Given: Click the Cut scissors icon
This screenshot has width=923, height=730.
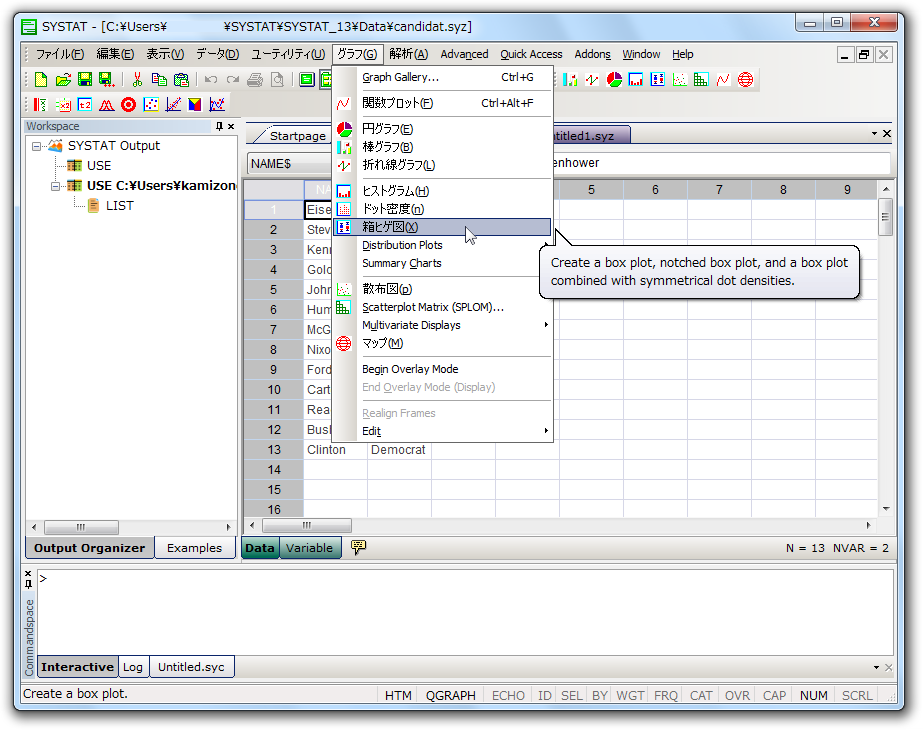Looking at the screenshot, I should (x=137, y=79).
